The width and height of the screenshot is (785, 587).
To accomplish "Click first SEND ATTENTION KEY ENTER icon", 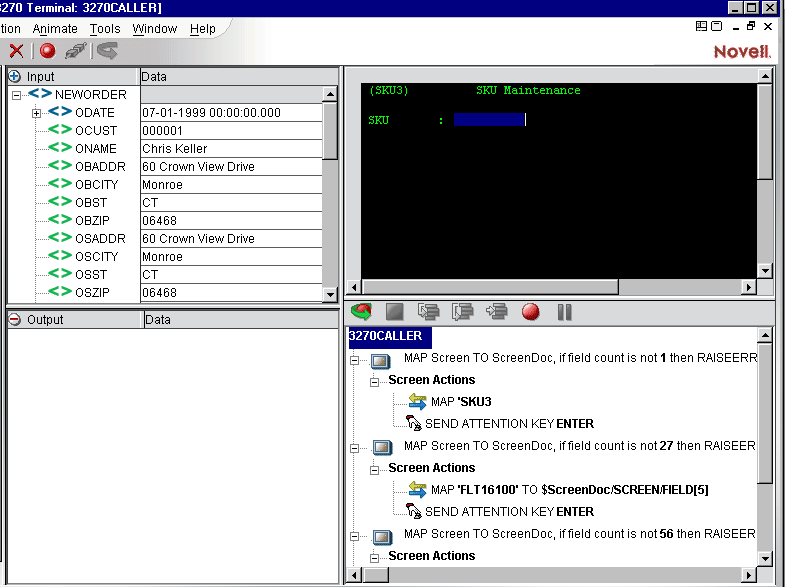I will pyautogui.click(x=414, y=423).
